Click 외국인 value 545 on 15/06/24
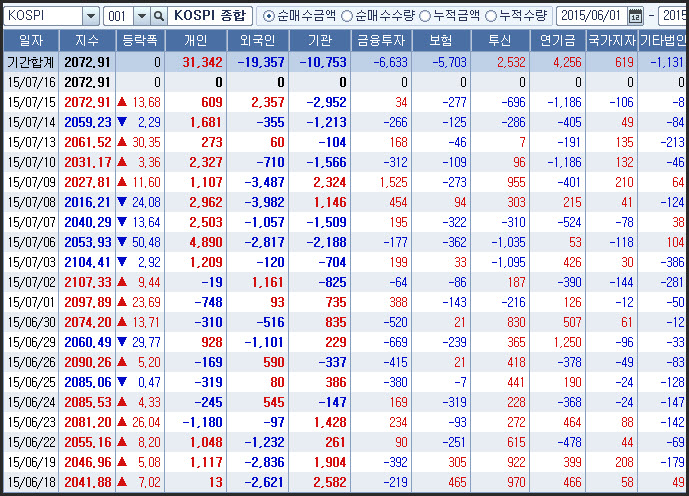The image size is (689, 496). 274,402
